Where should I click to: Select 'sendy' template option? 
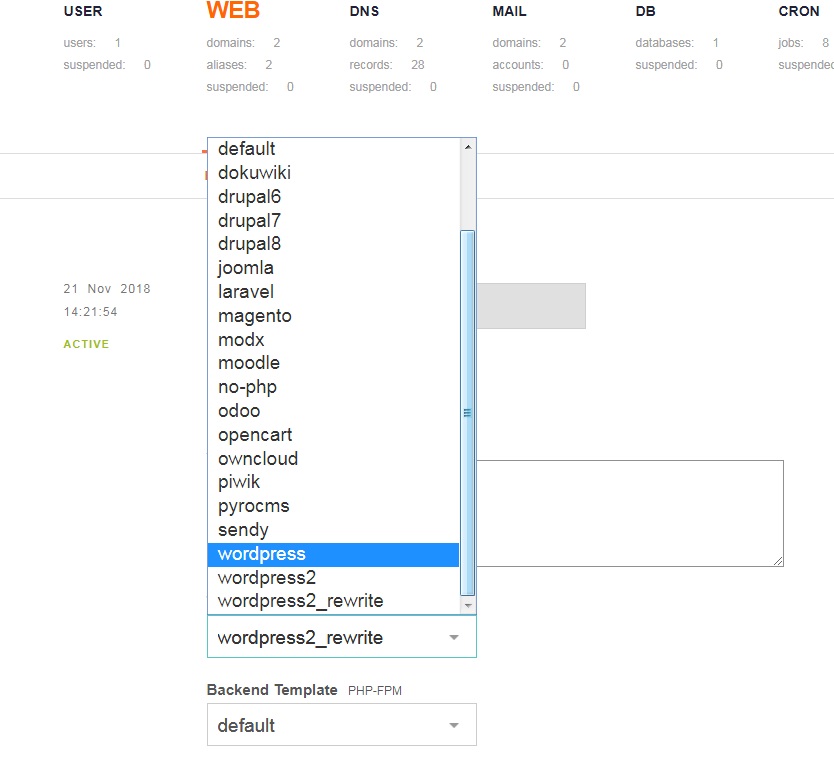point(333,530)
